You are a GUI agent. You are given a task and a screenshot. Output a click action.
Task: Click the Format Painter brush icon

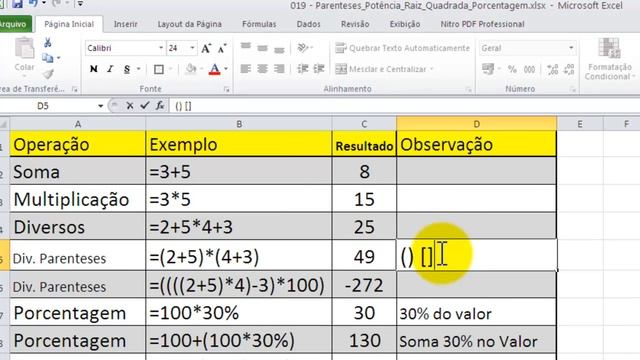(48, 74)
